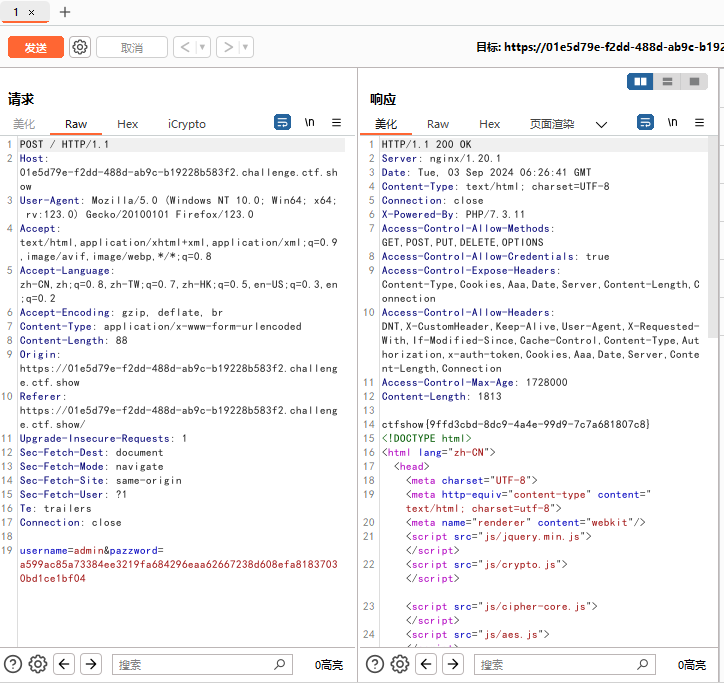Jump to next match in response search
Viewport: 724px width, 683px height.
[x=453, y=664]
